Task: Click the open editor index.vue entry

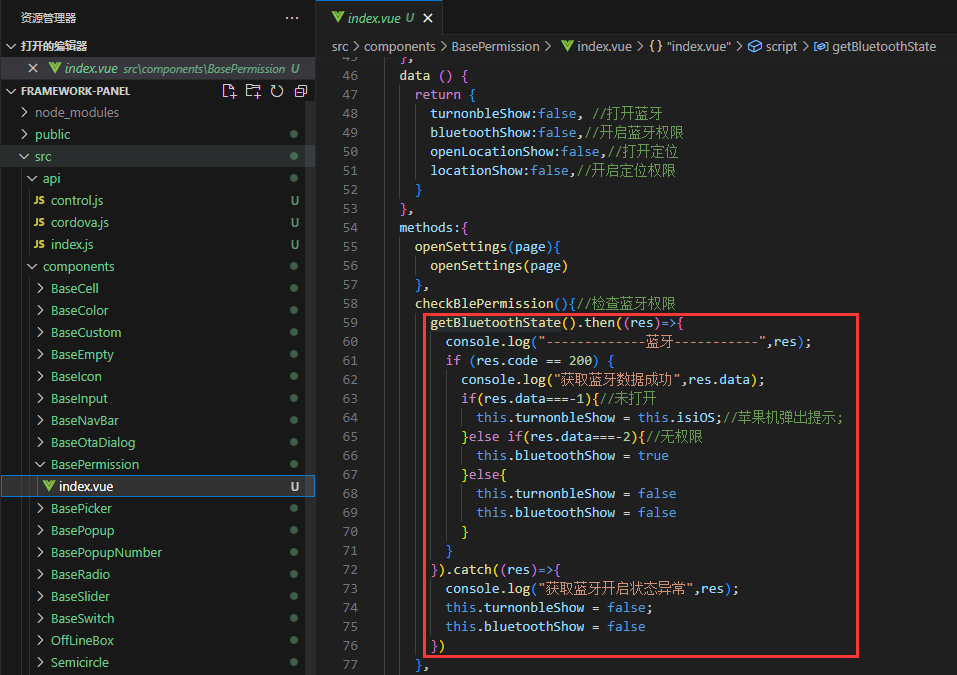Action: [x=157, y=68]
